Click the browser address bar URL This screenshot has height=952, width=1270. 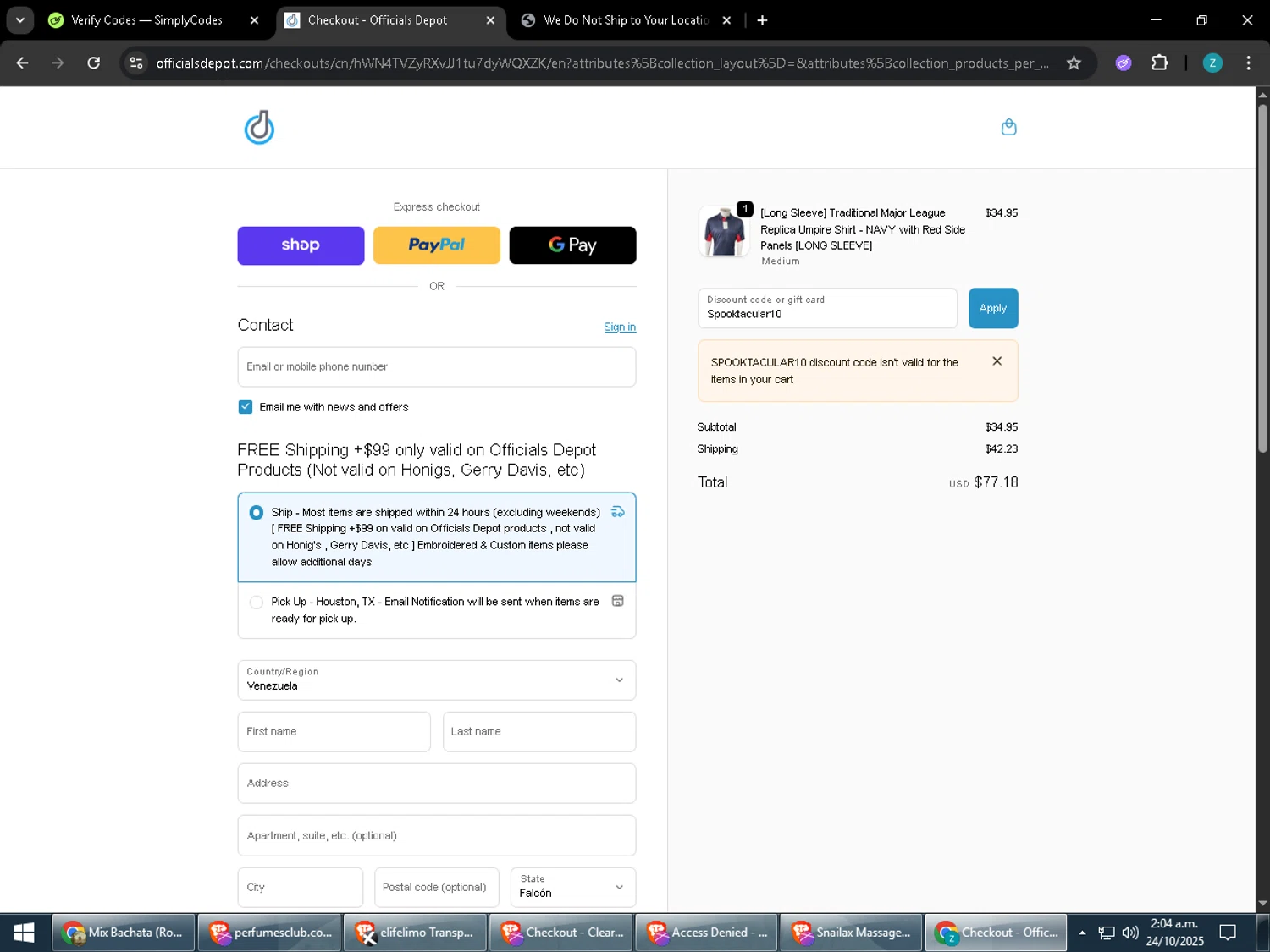coord(601,63)
